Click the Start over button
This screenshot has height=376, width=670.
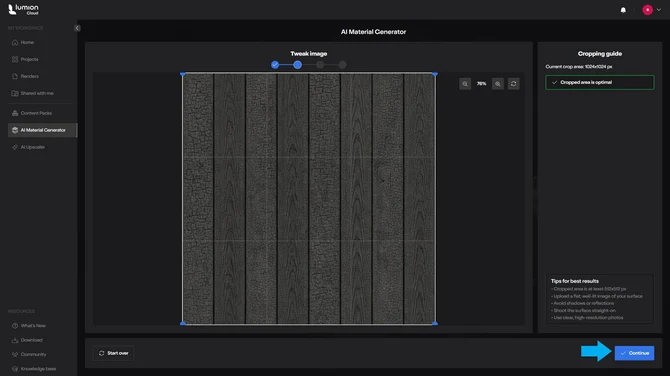click(114, 353)
